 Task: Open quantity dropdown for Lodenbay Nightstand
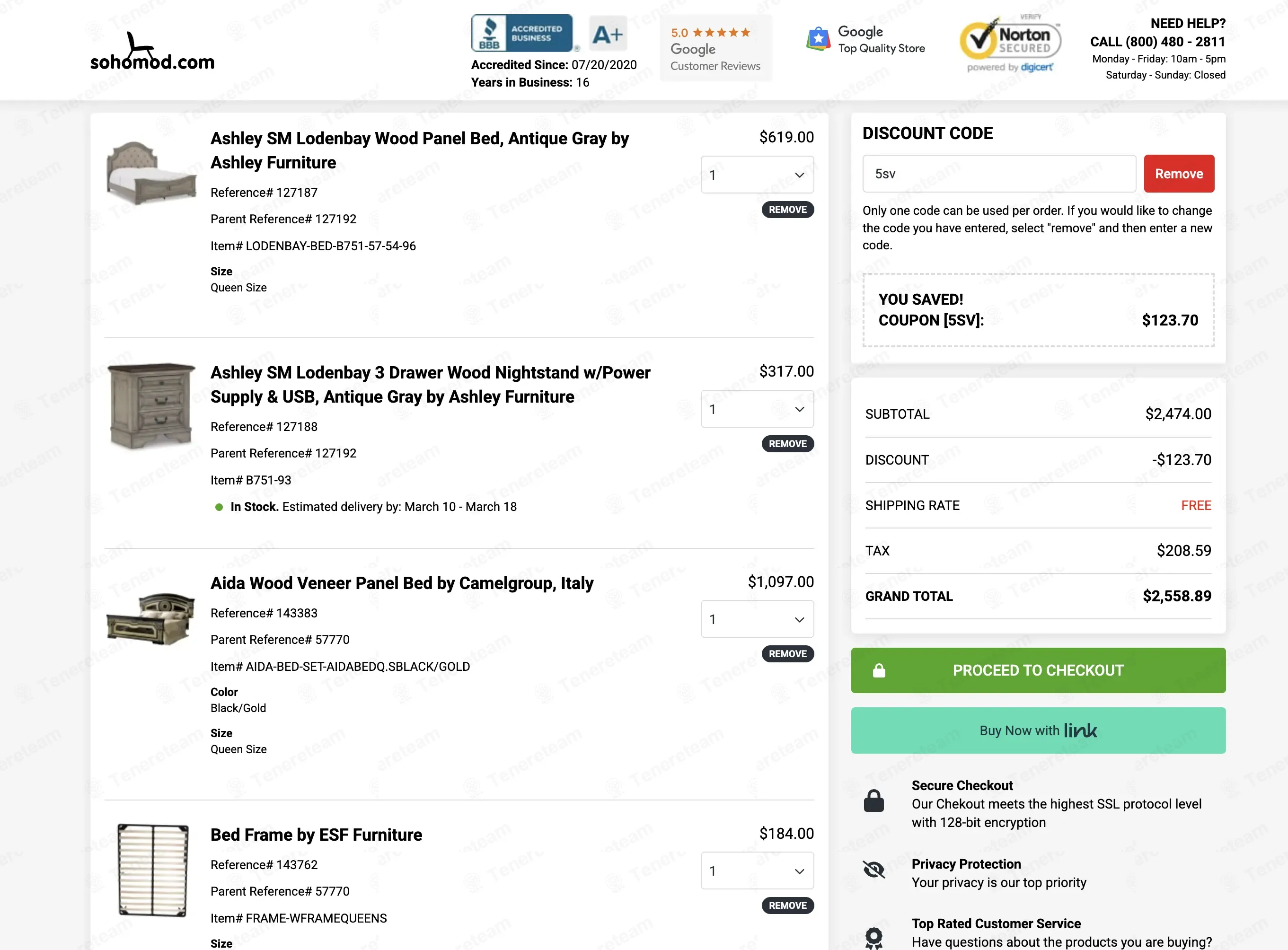point(757,409)
